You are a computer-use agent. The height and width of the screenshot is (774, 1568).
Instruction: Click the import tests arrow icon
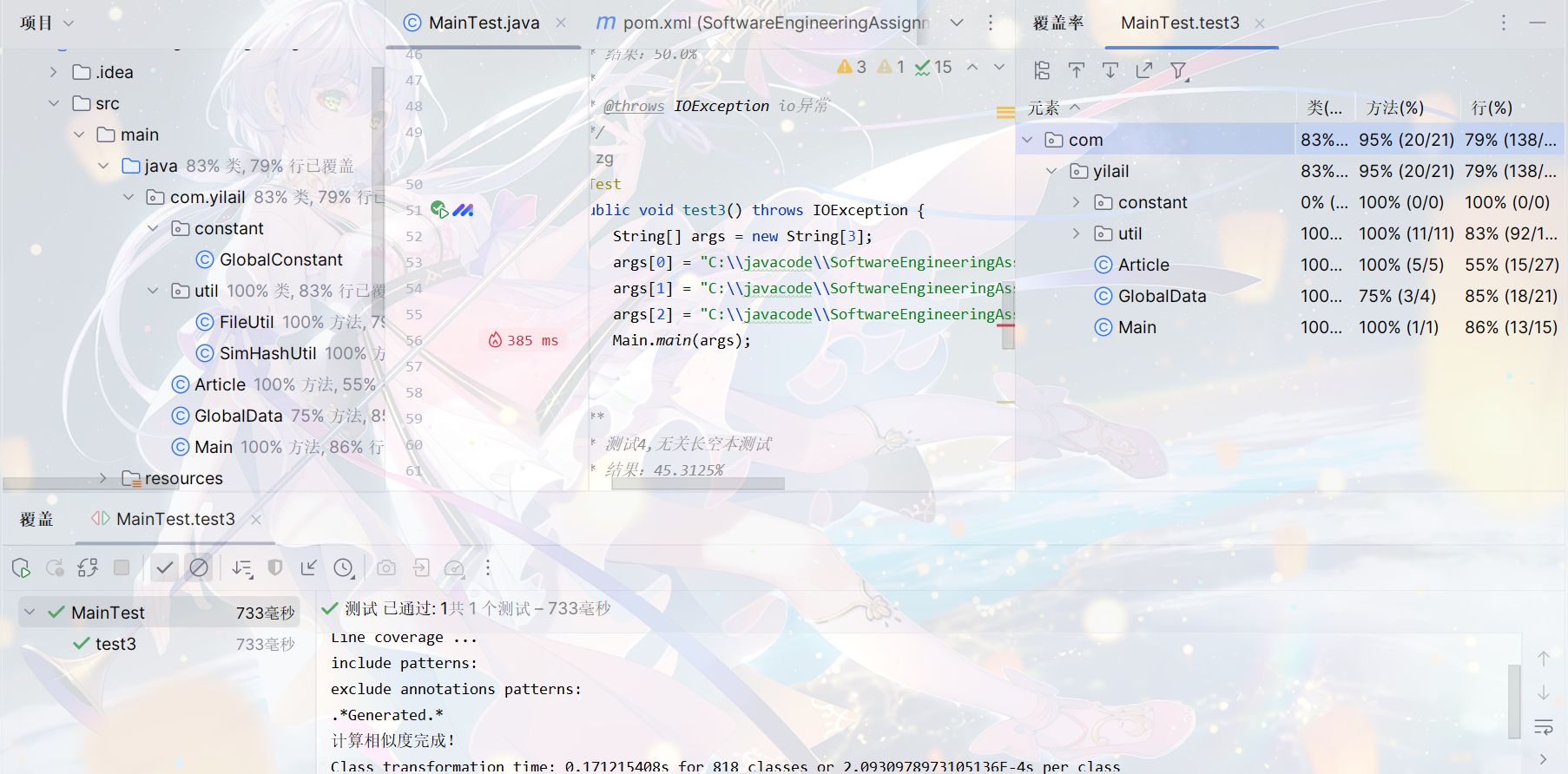pos(309,567)
